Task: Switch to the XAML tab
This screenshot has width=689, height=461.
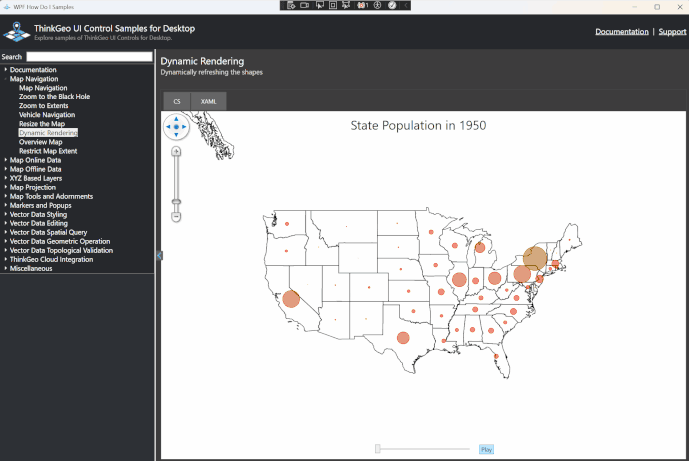Action: coord(209,102)
